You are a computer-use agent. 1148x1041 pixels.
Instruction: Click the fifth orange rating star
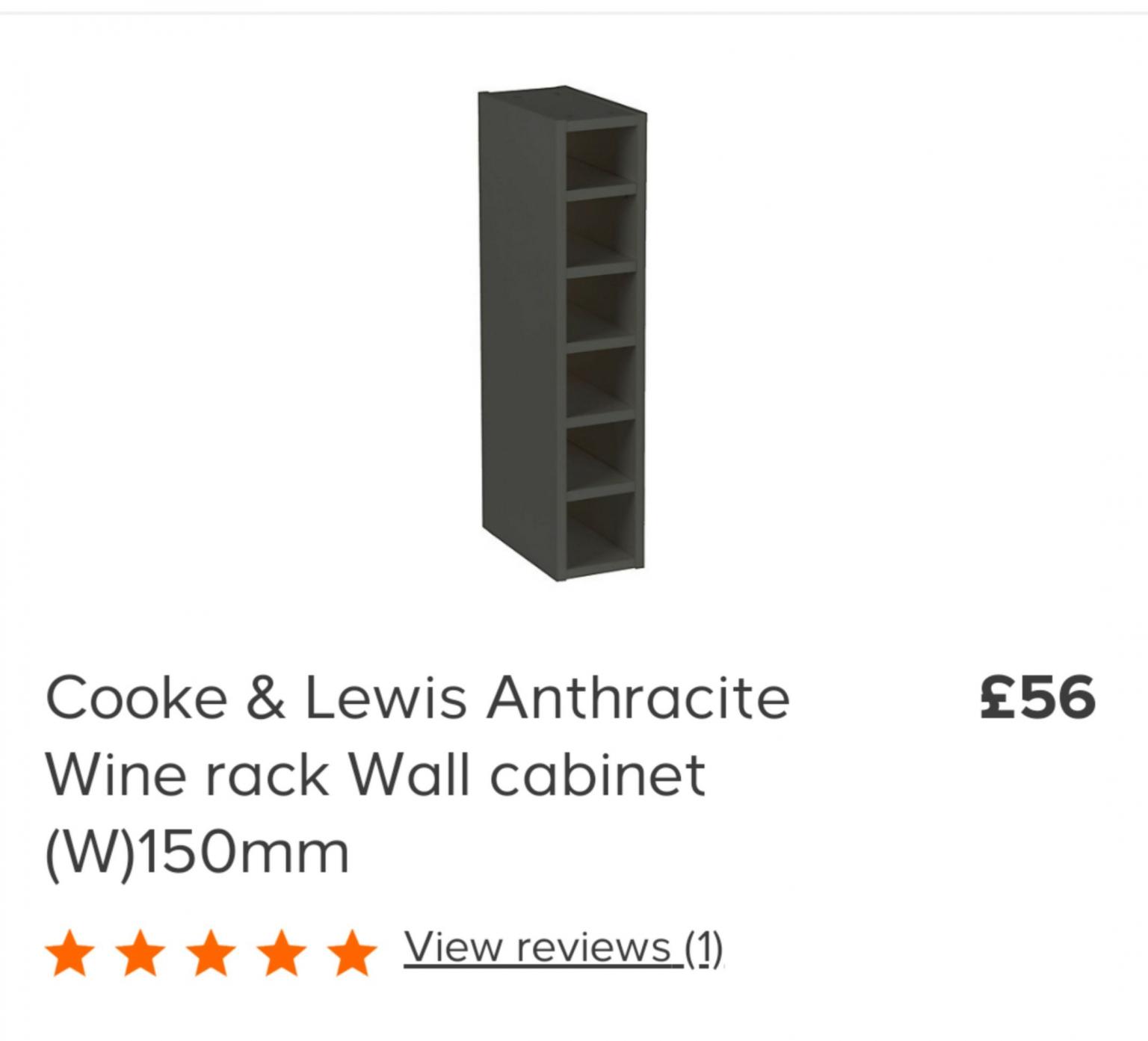352,954
